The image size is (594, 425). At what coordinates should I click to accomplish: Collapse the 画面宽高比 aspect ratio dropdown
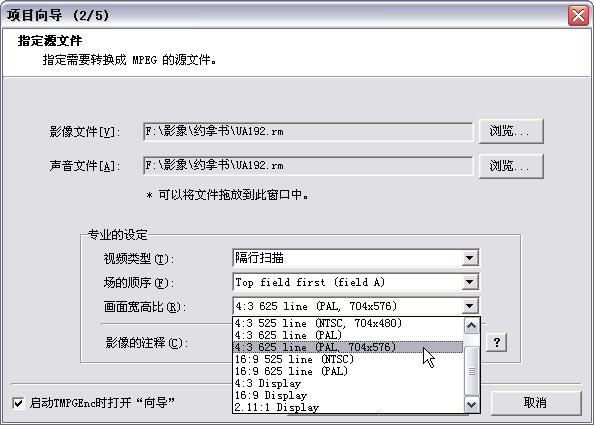[x=469, y=306]
